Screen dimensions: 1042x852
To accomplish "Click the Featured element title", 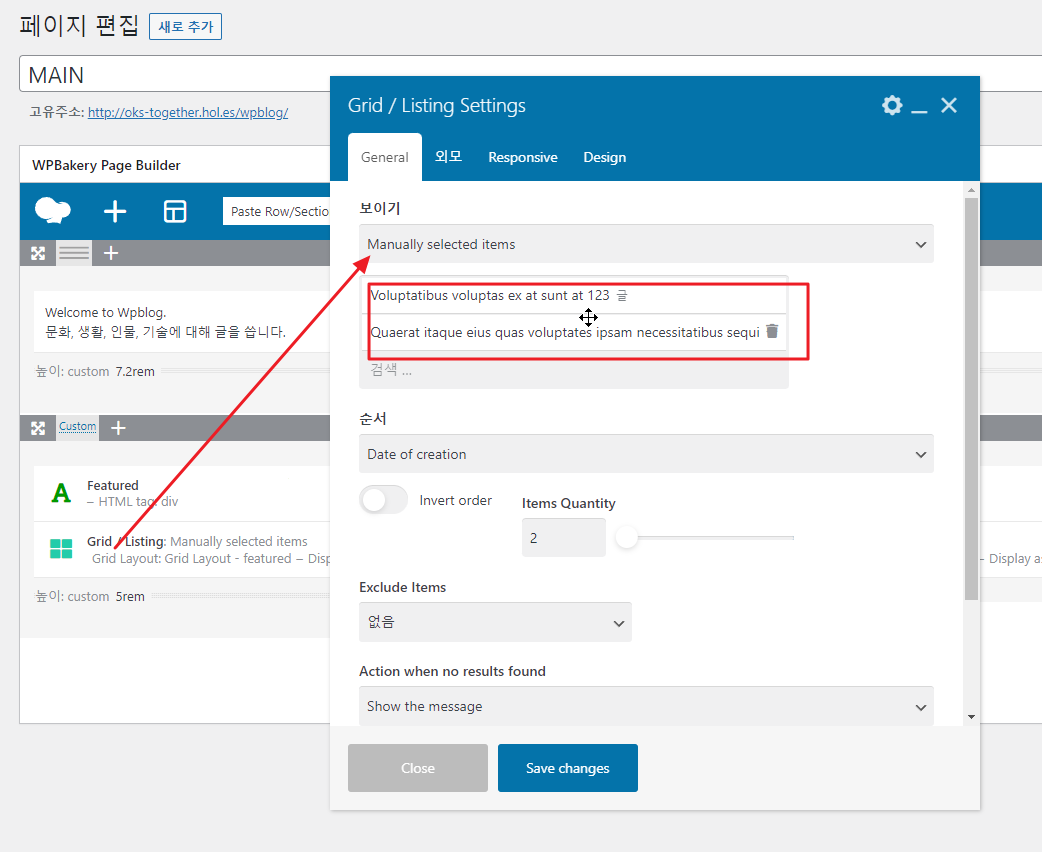I will pyautogui.click(x=113, y=485).
